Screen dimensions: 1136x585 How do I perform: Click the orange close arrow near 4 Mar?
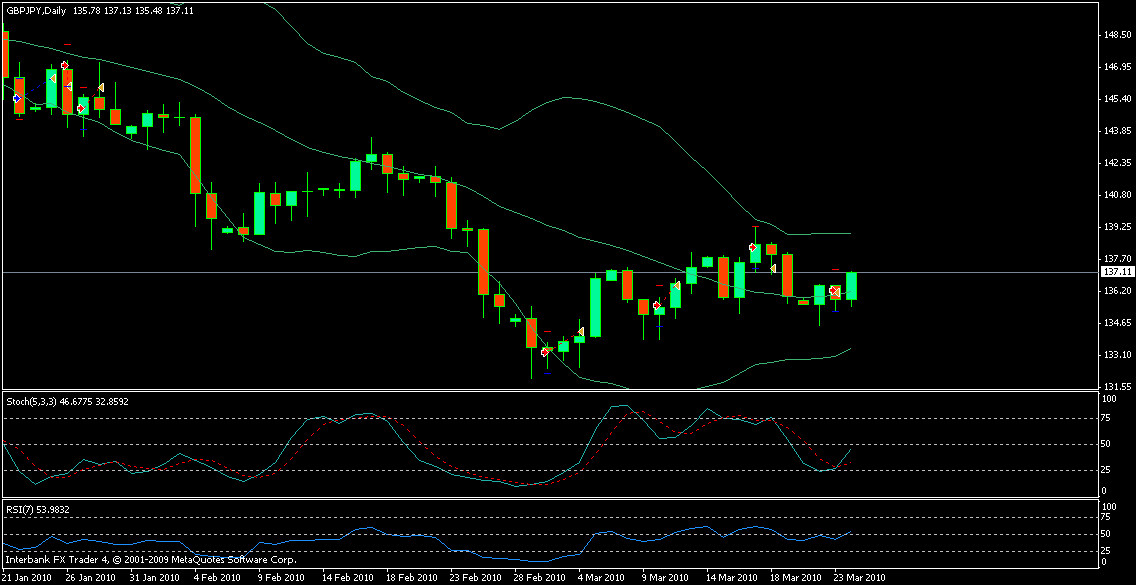coord(580,332)
